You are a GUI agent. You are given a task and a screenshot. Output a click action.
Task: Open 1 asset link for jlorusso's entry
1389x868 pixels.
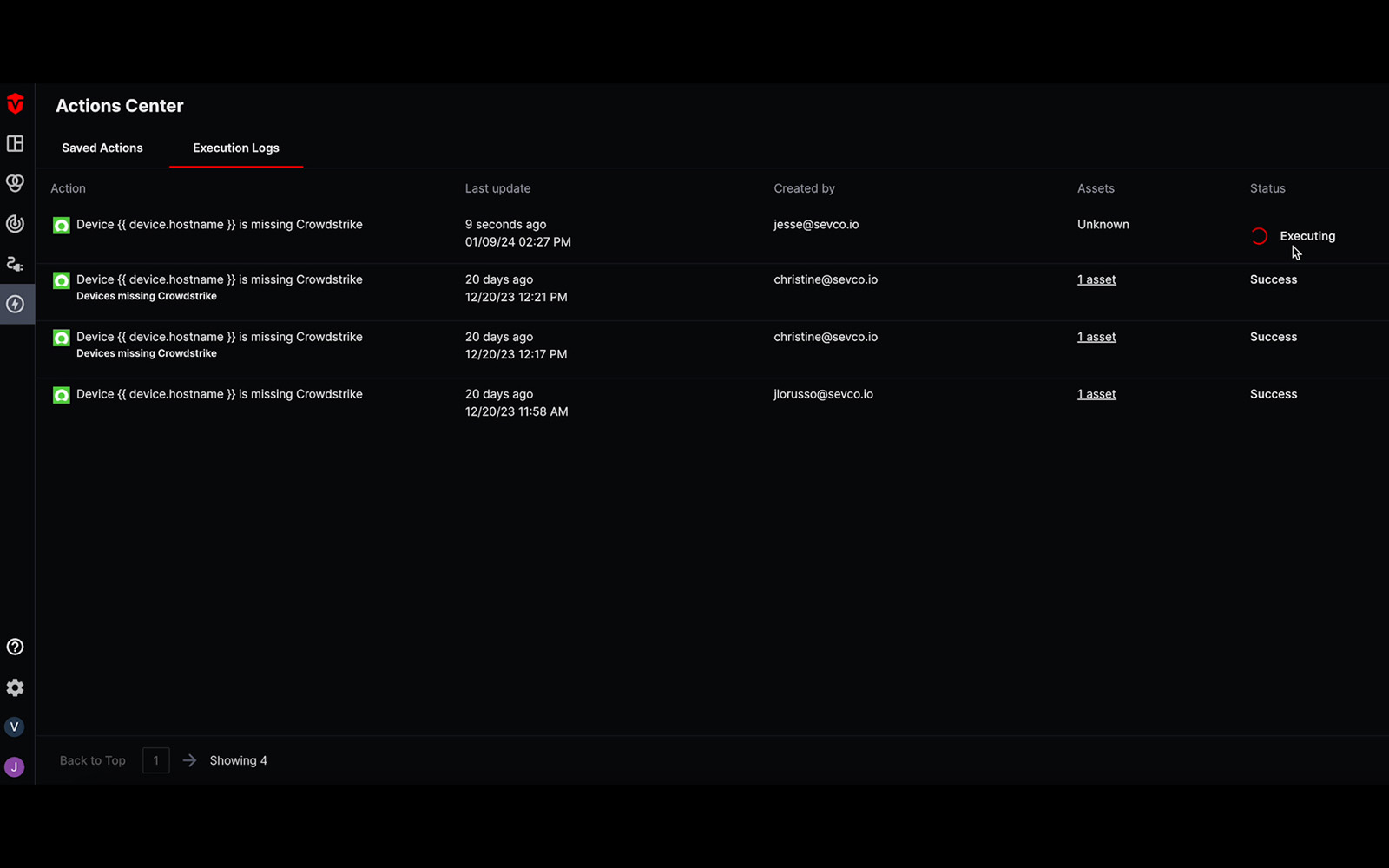pos(1096,394)
